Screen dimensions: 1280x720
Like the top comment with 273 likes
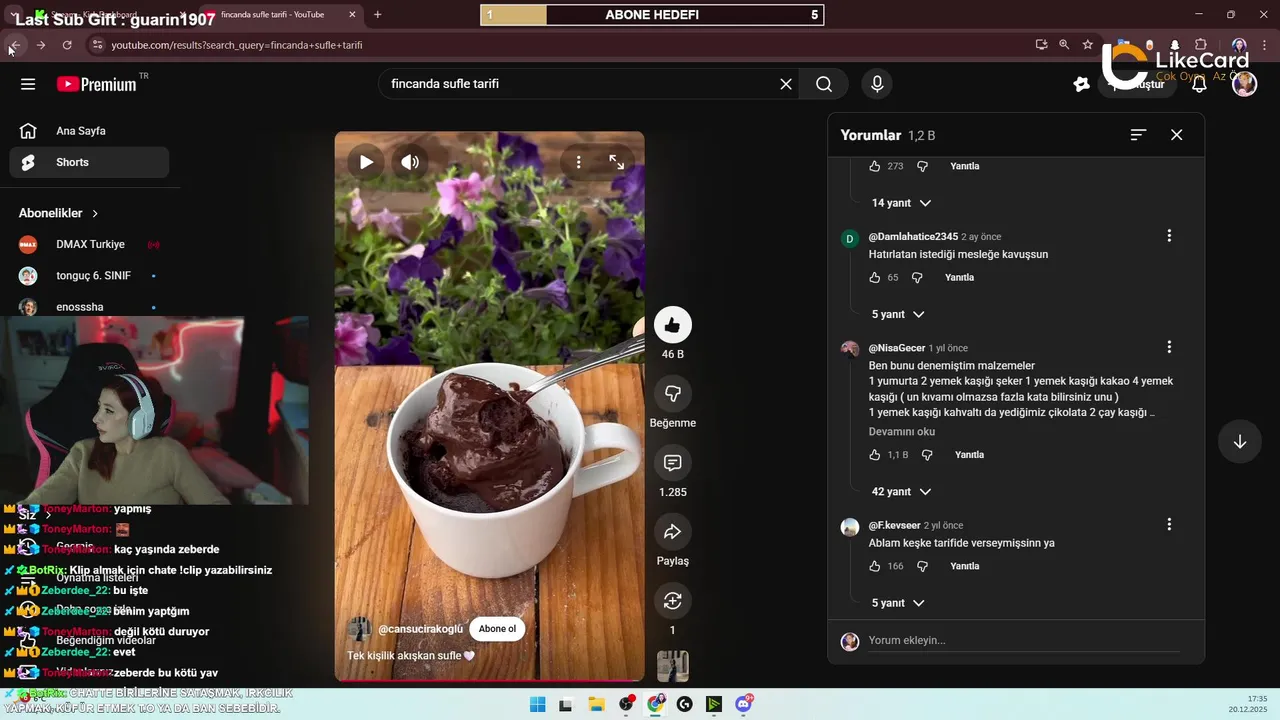tap(875, 166)
